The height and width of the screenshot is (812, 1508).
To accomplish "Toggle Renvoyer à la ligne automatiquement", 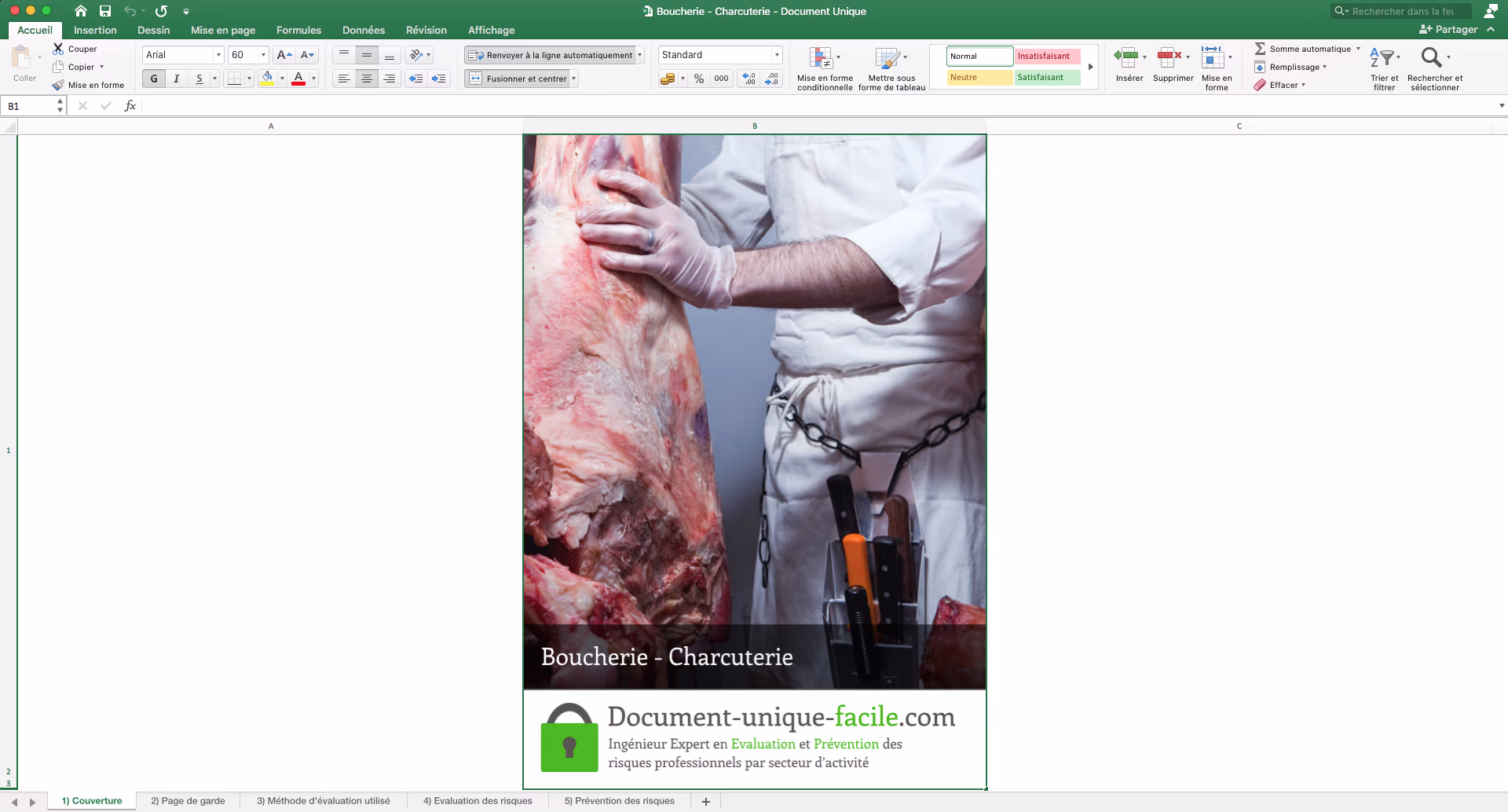I will point(551,55).
